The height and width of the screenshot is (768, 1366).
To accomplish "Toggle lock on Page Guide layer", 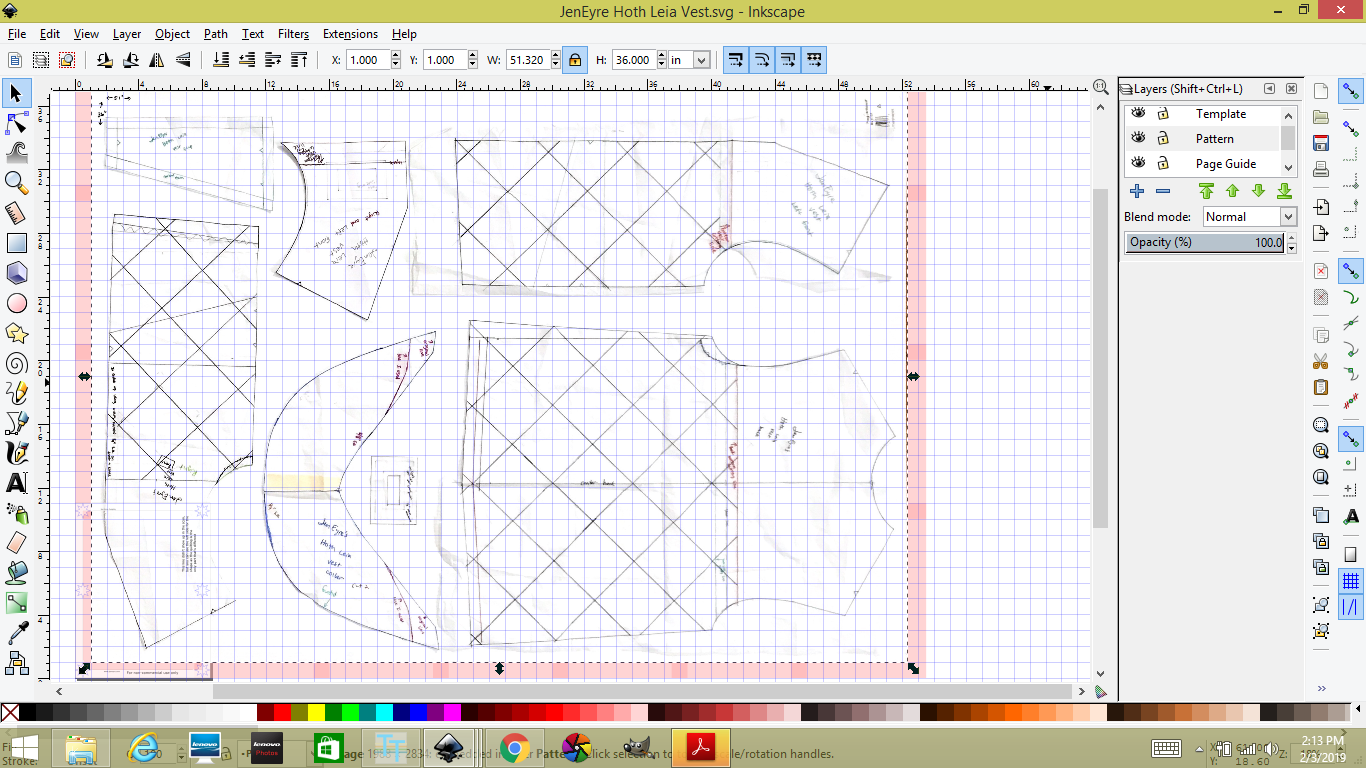I will coord(1163,163).
